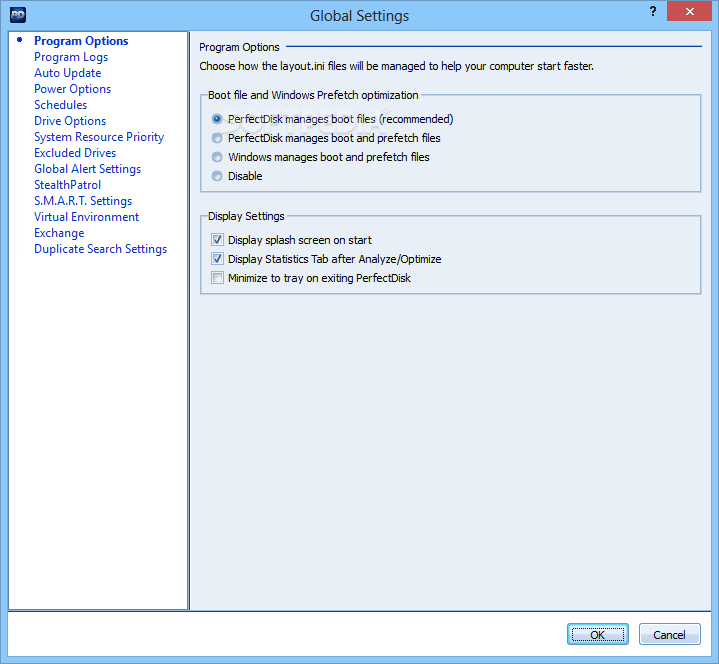The width and height of the screenshot is (719, 664).
Task: Click the PerfectDisk app icon in title bar
Action: pyautogui.click(x=17, y=15)
